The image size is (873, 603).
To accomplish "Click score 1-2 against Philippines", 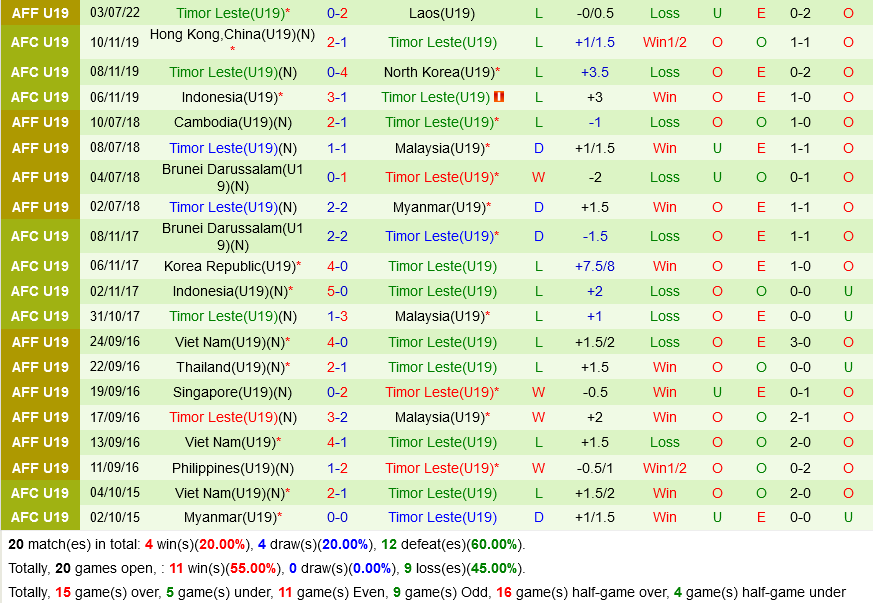I will pos(337,468).
